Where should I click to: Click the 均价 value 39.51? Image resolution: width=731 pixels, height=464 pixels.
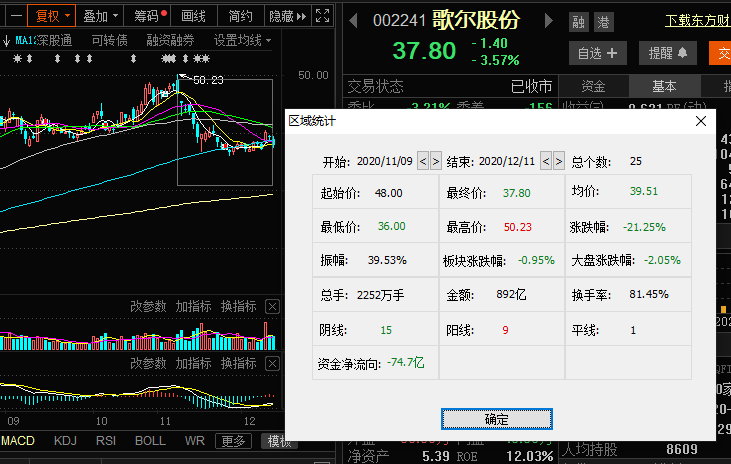[644, 191]
